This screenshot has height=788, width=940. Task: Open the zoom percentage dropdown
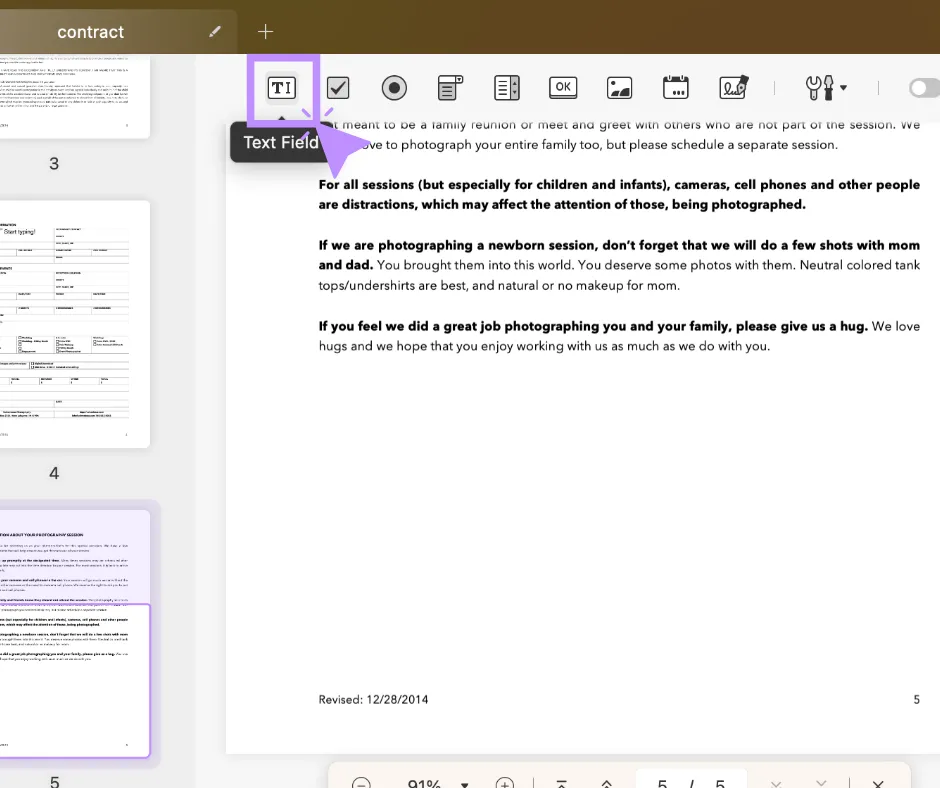coord(463,783)
